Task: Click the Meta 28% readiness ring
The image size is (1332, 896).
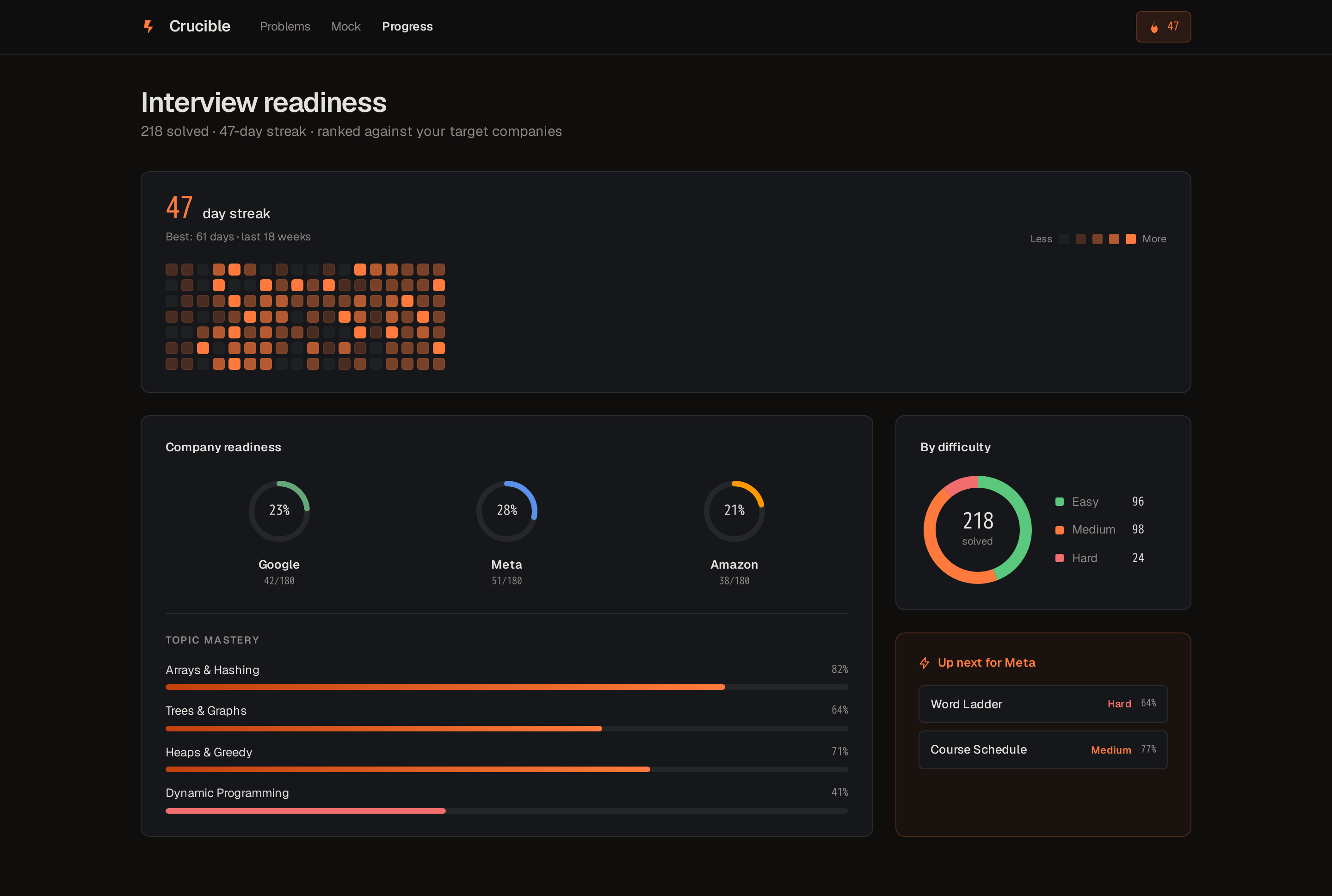Action: click(506, 511)
